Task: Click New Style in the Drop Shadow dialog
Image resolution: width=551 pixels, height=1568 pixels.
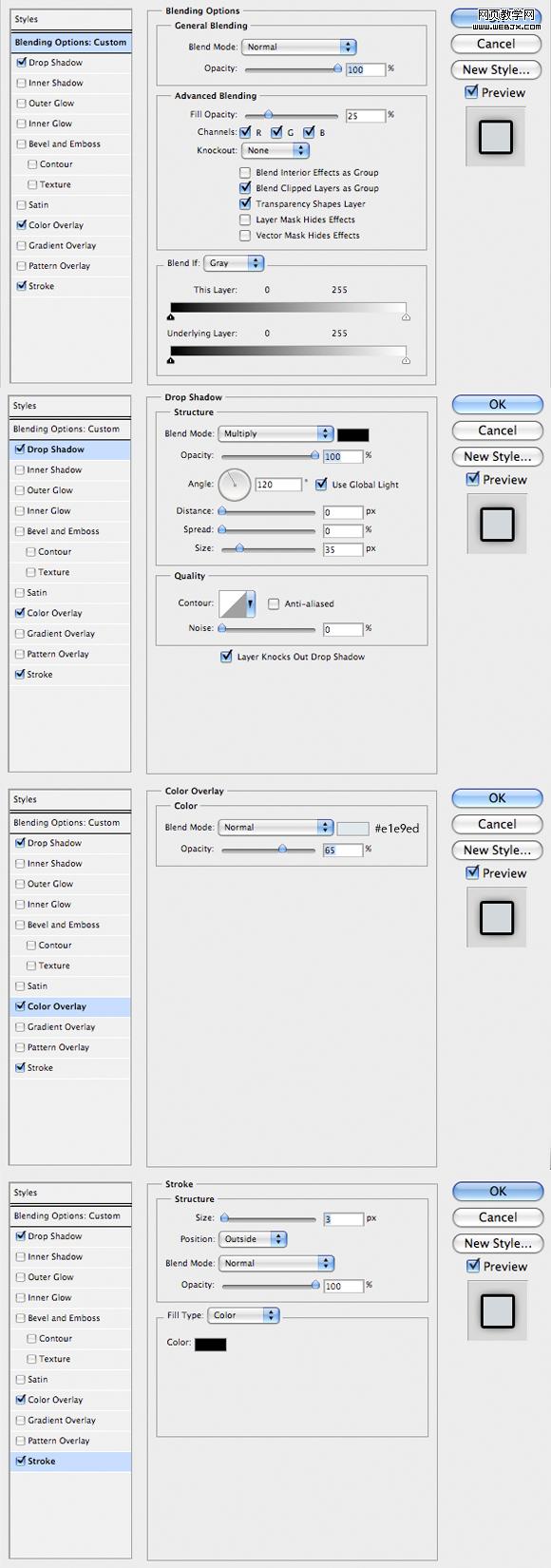Action: coord(498,456)
